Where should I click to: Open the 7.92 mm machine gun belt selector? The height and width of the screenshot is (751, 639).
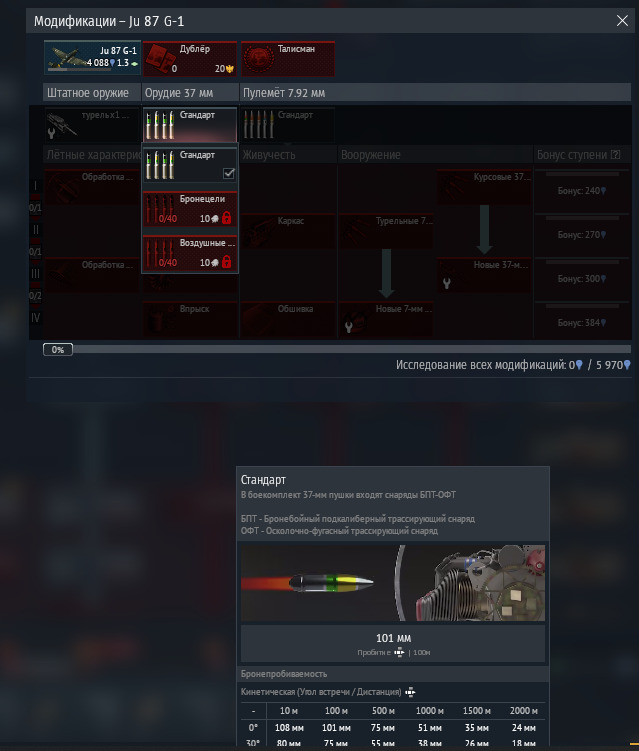[286, 125]
